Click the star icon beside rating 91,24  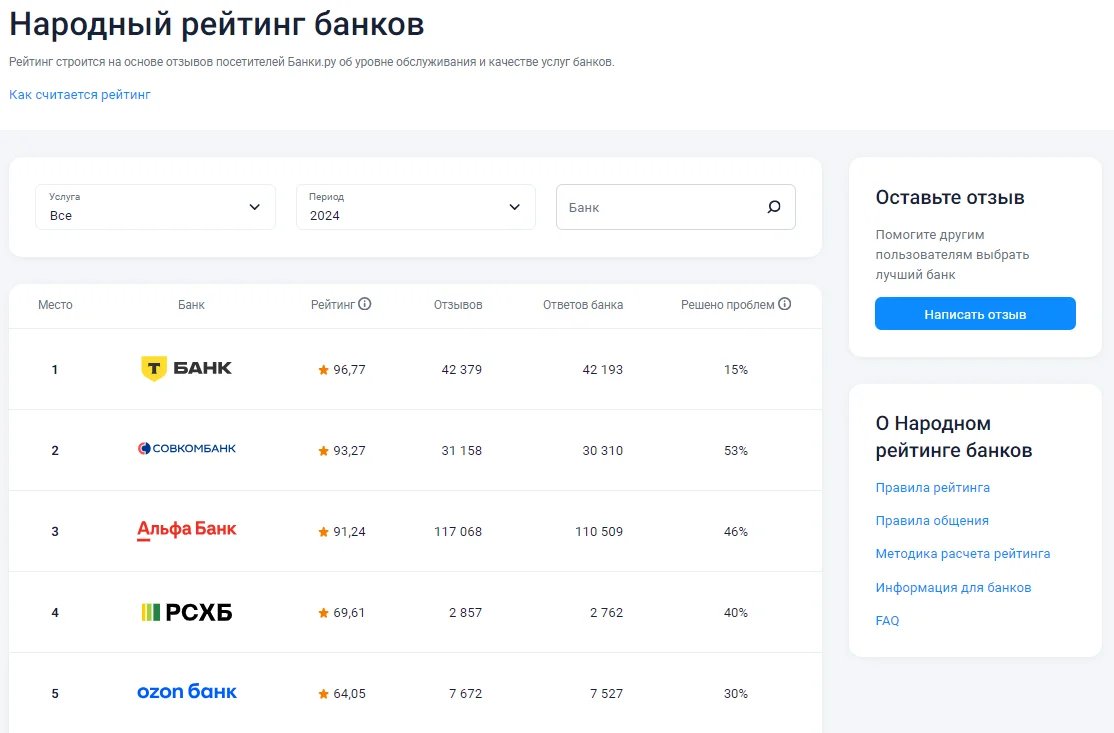323,531
